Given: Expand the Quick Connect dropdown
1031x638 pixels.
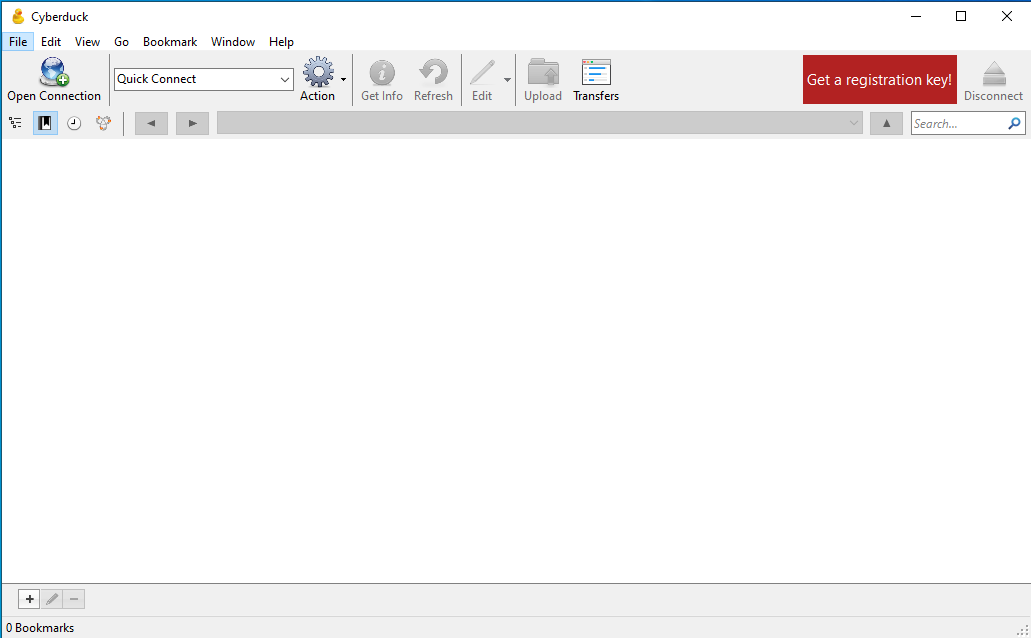Looking at the screenshot, I should click(x=285, y=80).
